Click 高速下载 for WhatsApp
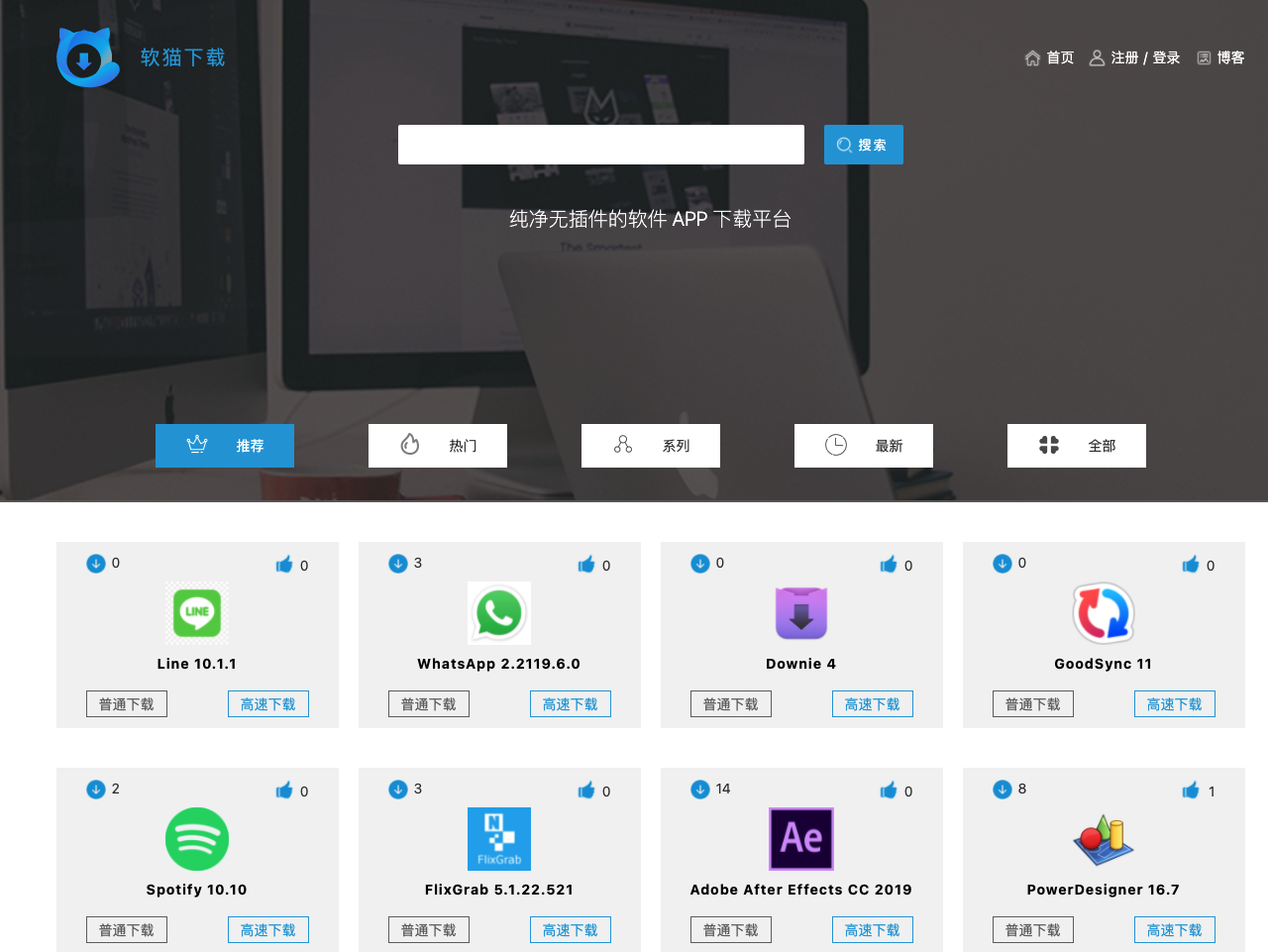This screenshot has width=1268, height=952. [x=571, y=704]
